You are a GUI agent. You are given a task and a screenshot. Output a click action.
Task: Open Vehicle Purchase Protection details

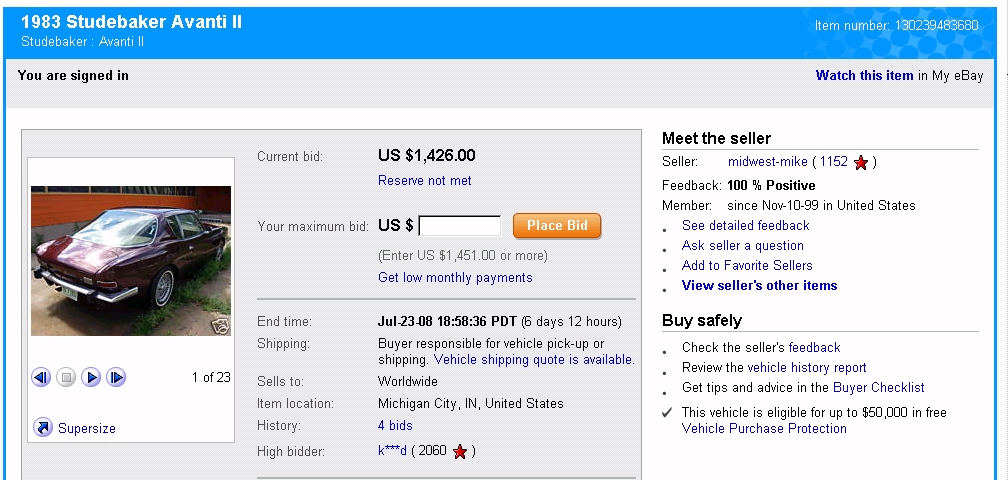click(x=764, y=429)
